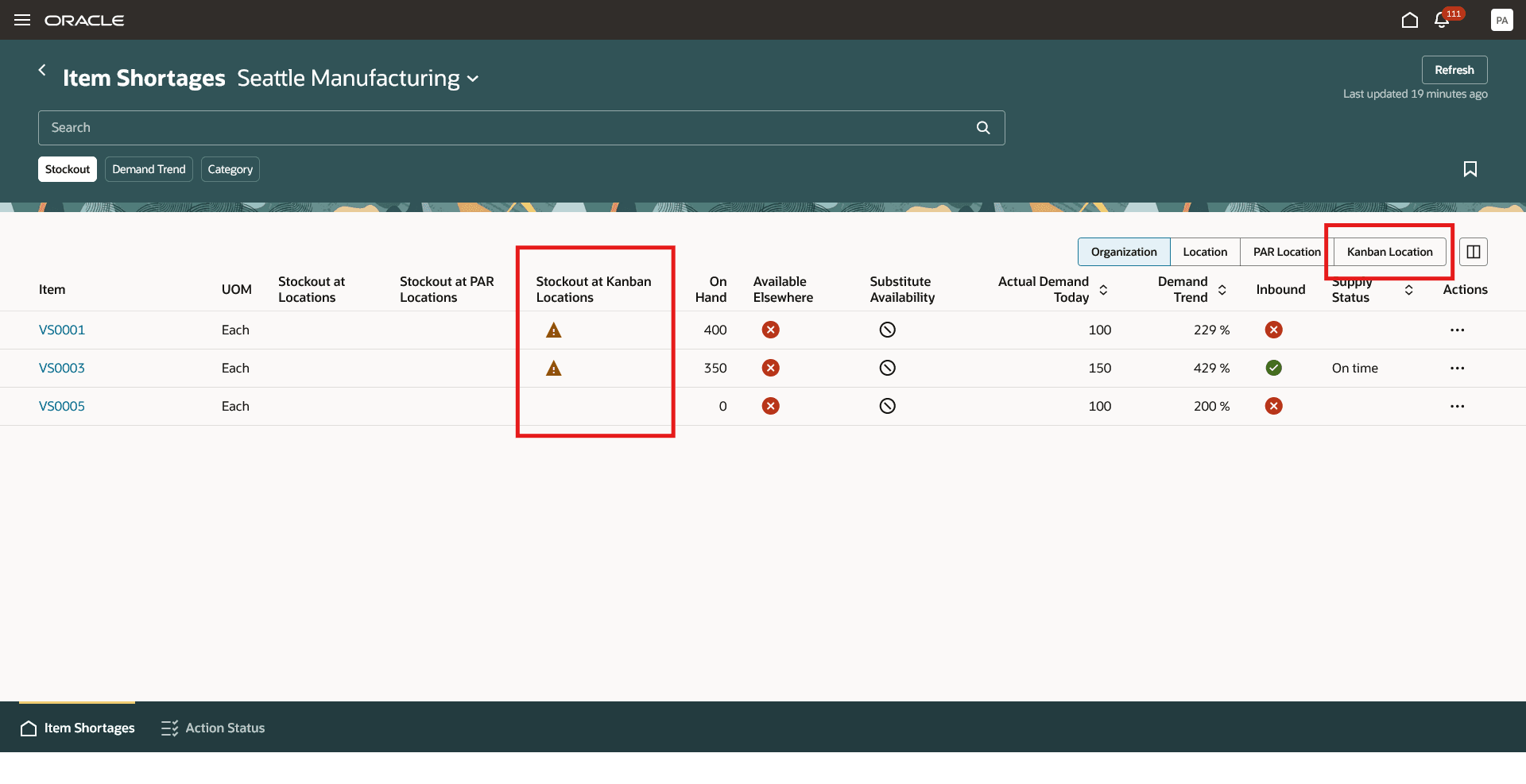Open the actions ellipsis for VS0003
Viewport: 1526px width, 784px height.
coord(1456,369)
